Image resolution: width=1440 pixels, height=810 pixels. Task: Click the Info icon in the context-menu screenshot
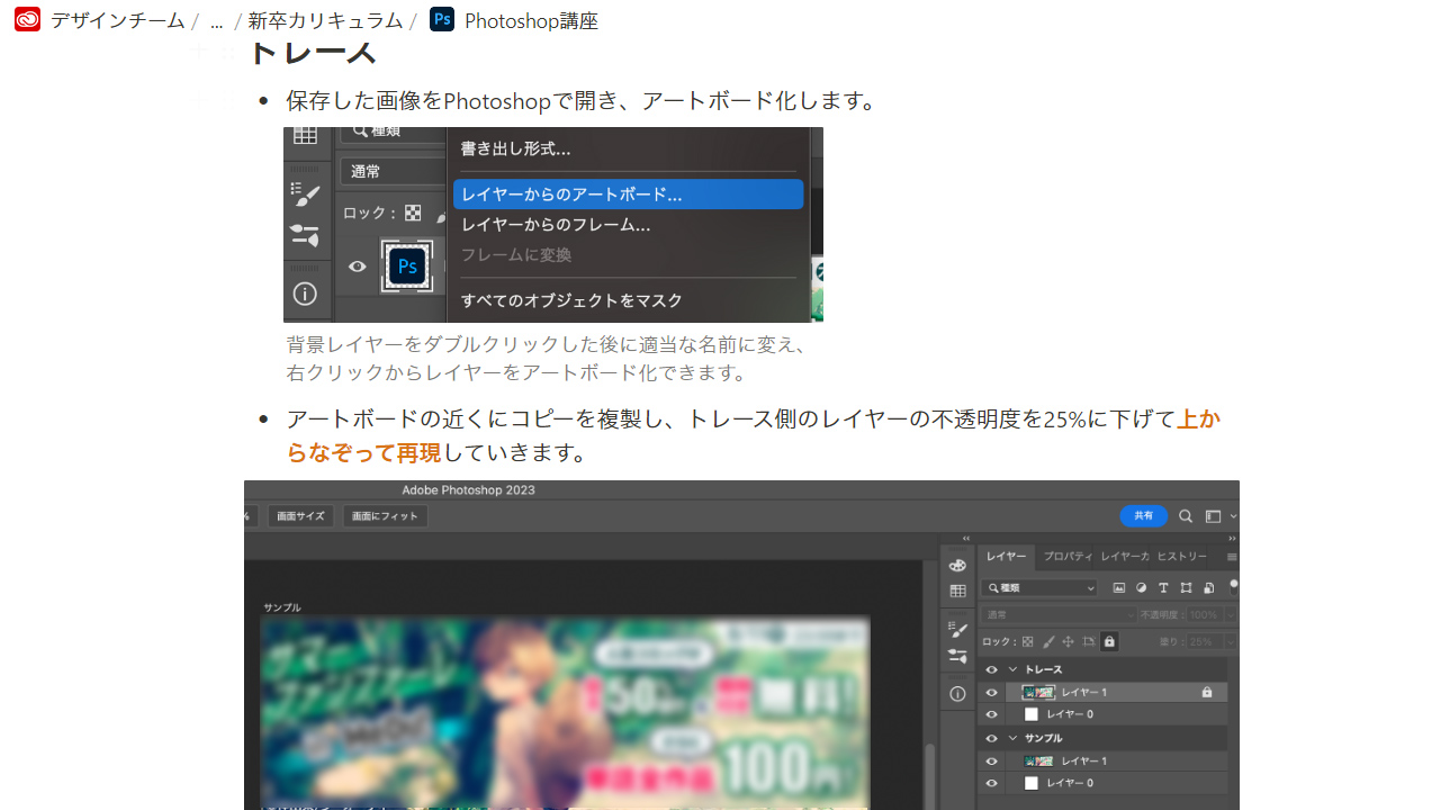[x=305, y=293]
